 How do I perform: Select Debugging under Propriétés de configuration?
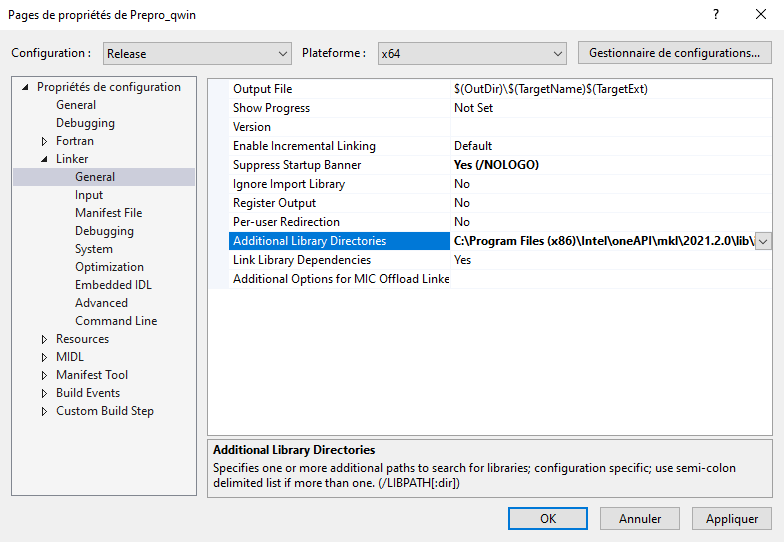coord(85,123)
